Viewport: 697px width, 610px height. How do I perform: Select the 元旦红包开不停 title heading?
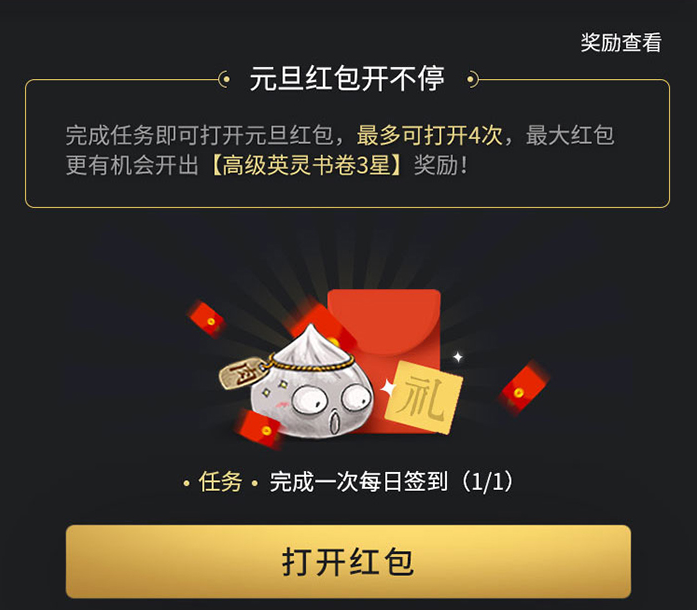(347, 79)
